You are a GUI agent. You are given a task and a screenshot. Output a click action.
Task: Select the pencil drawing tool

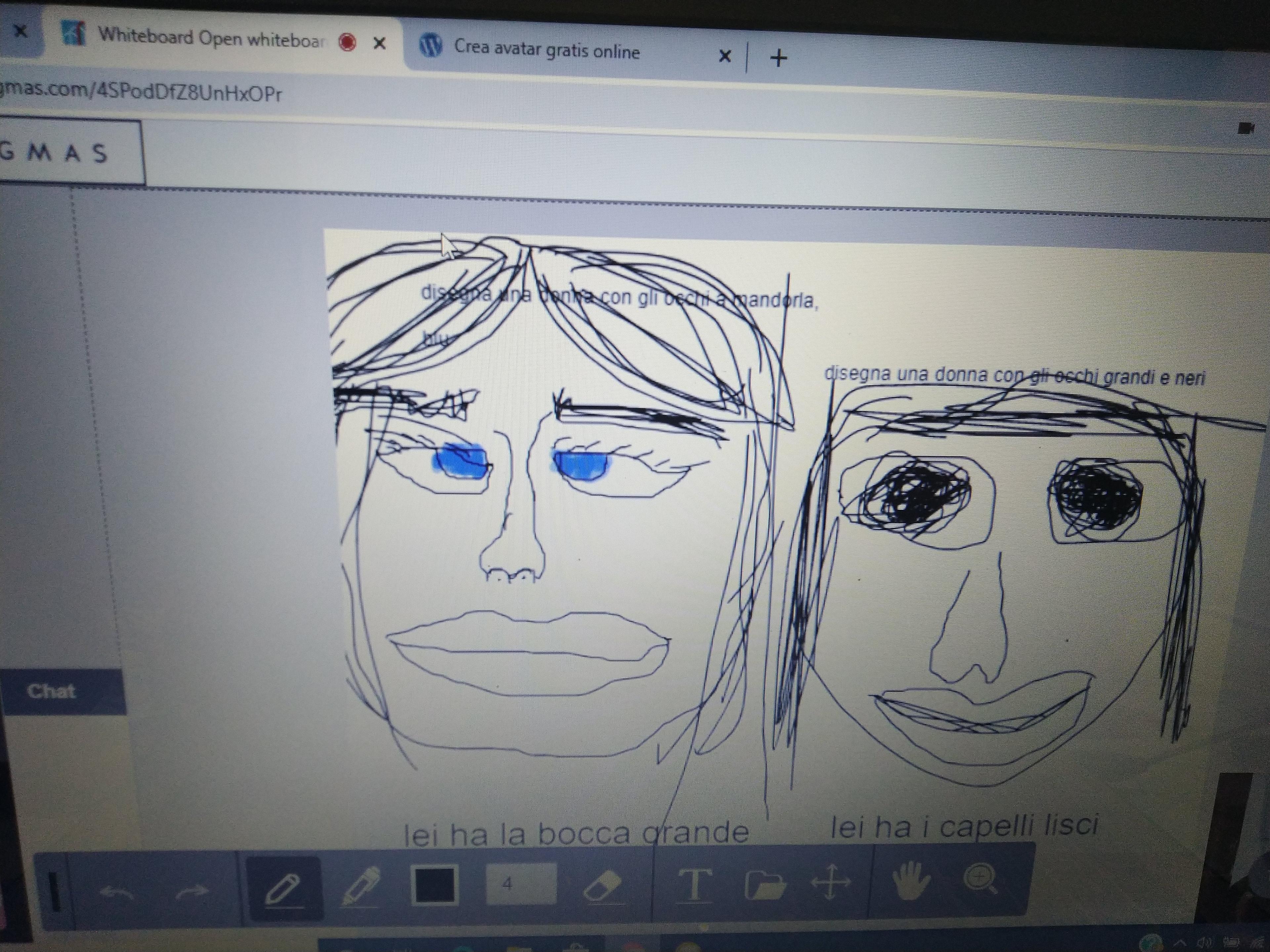point(284,888)
